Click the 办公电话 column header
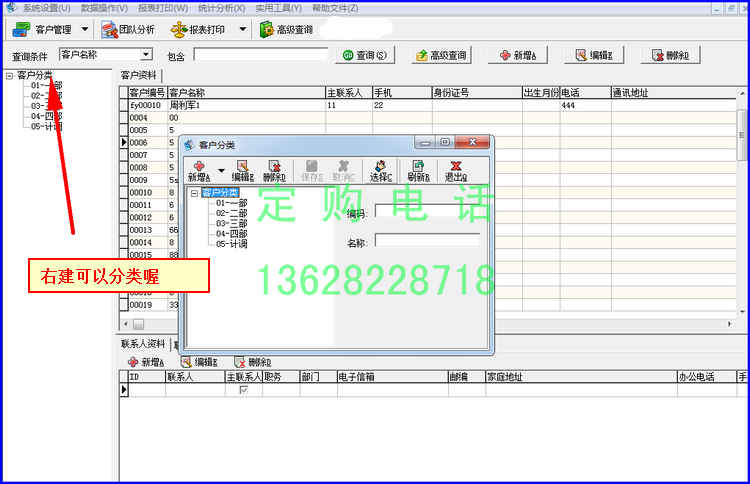Image resolution: width=750 pixels, height=484 pixels. [x=707, y=377]
